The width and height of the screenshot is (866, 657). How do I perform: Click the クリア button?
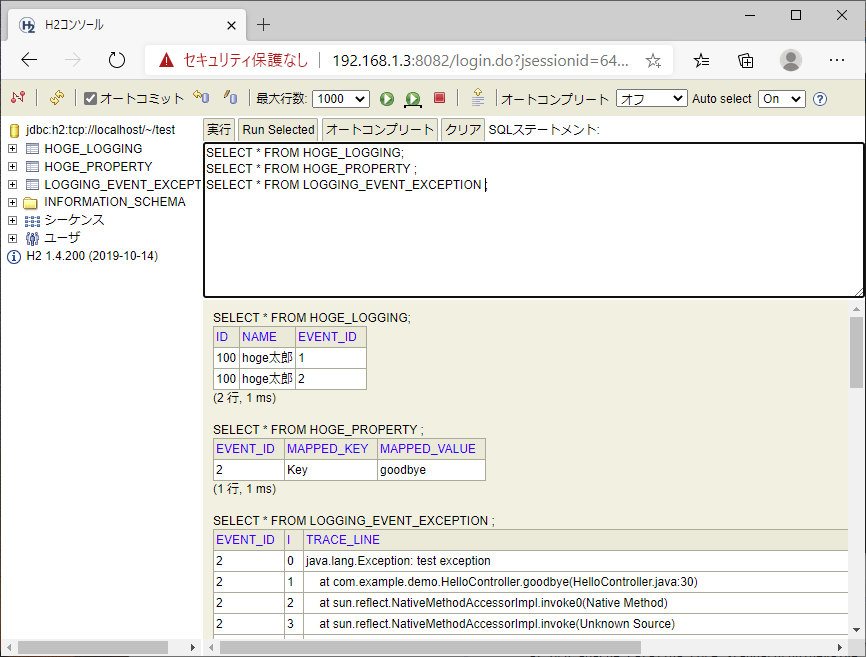[463, 130]
